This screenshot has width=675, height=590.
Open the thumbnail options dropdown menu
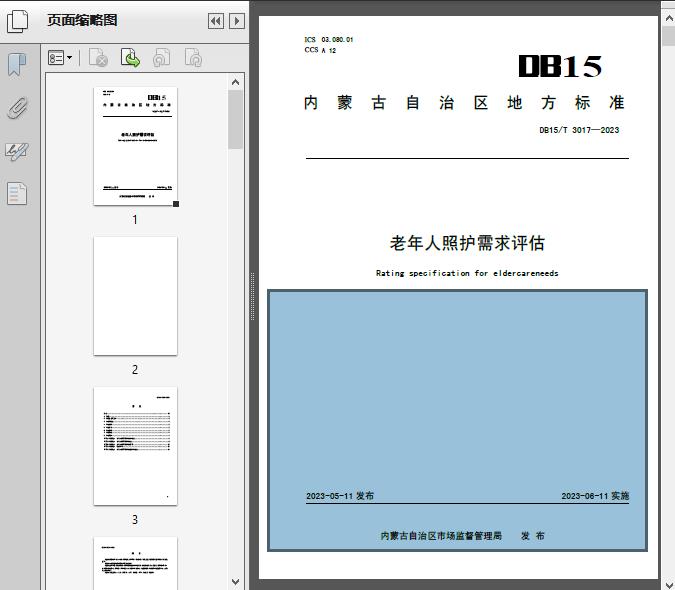point(60,58)
